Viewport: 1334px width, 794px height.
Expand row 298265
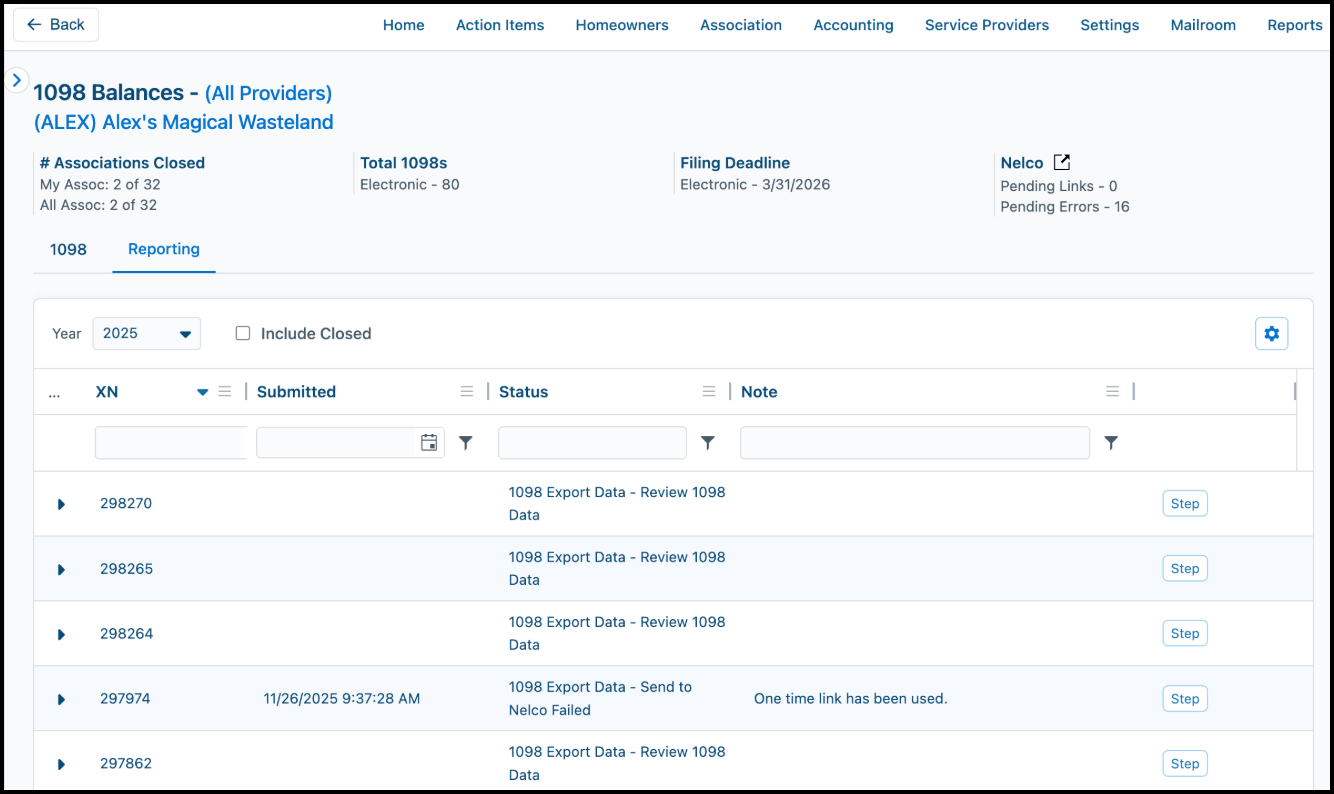61,569
